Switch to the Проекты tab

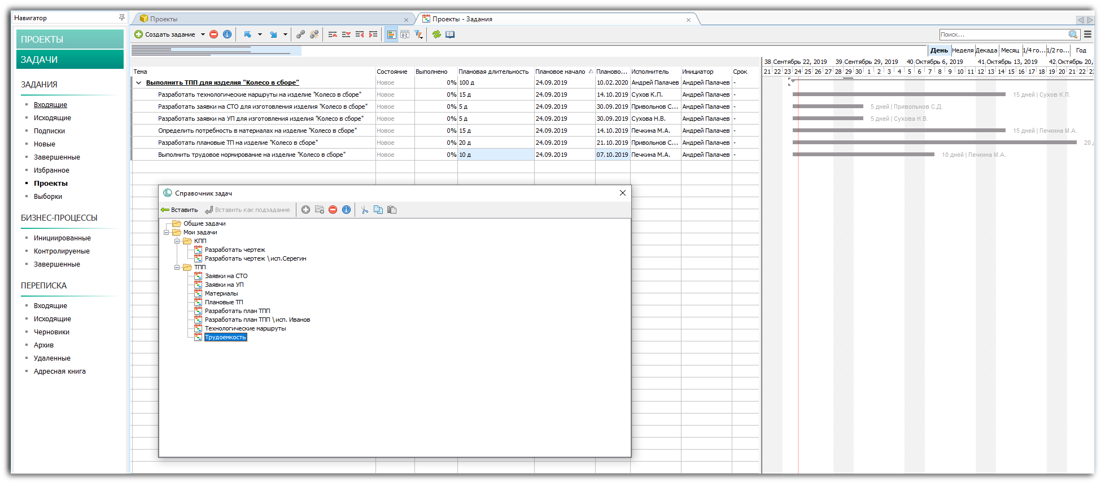coord(164,19)
